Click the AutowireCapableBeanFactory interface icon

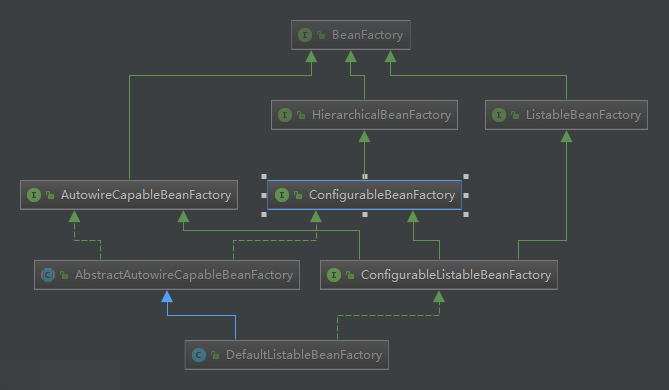(x=34, y=195)
